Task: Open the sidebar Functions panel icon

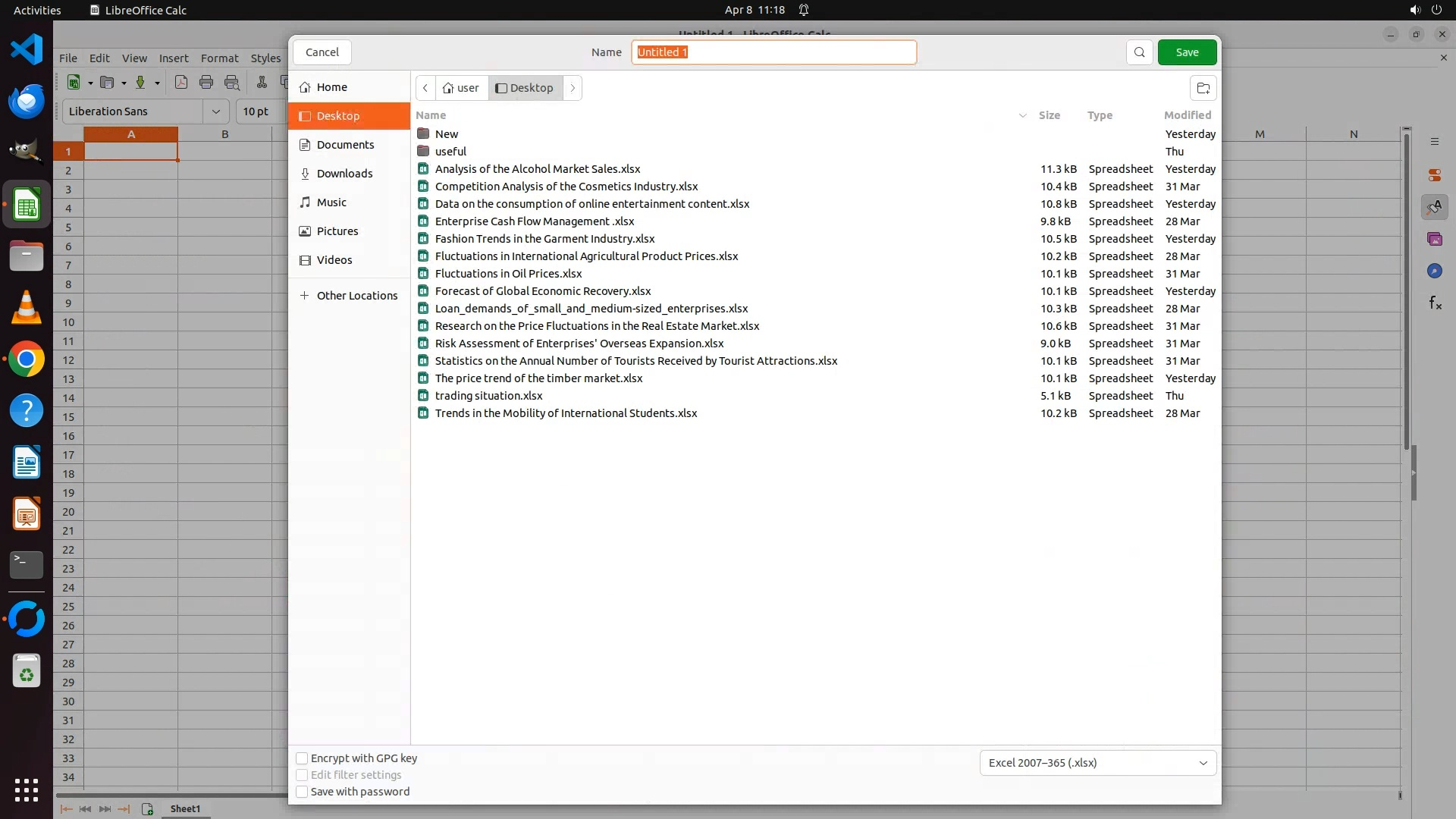Action: tap(1435, 303)
